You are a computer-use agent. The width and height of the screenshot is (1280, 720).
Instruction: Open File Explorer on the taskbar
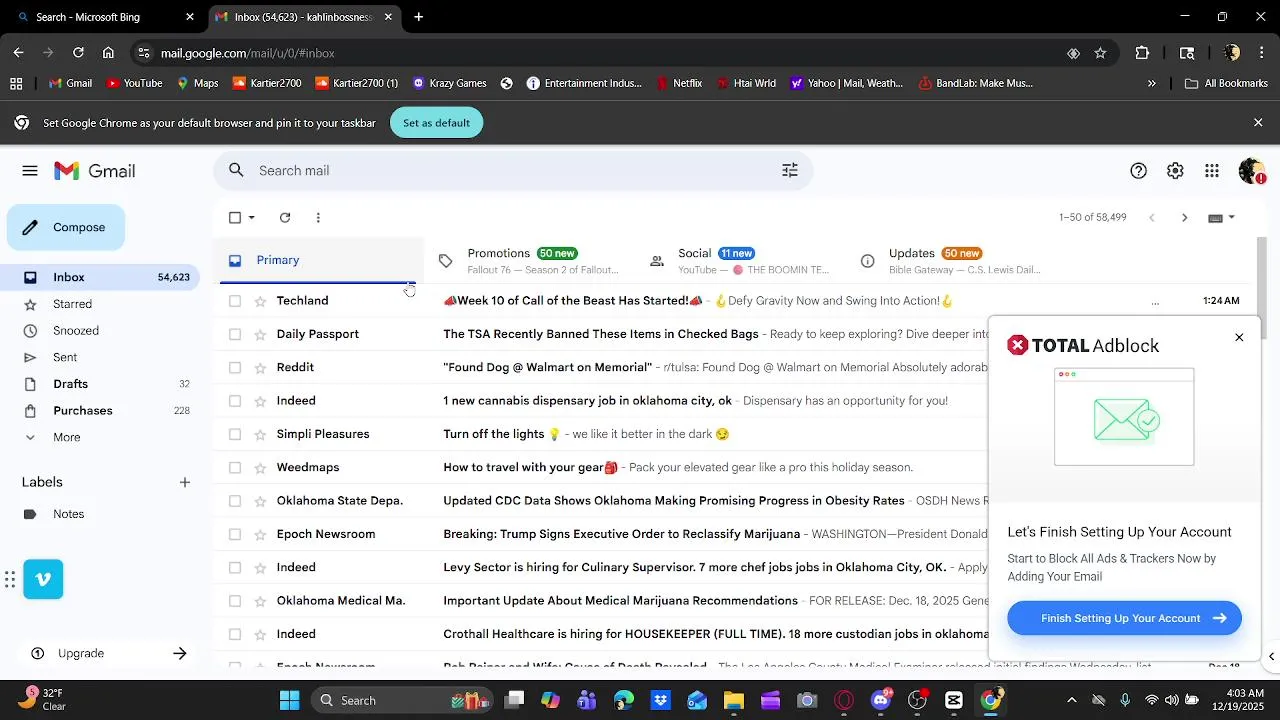click(733, 700)
